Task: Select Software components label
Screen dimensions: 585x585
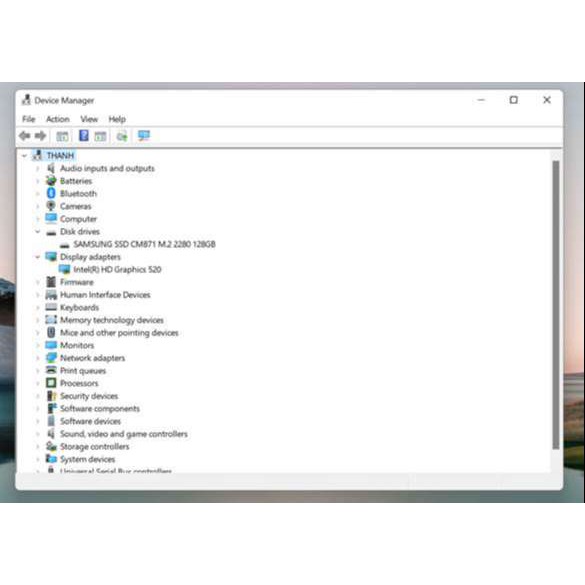Action: pos(100,409)
